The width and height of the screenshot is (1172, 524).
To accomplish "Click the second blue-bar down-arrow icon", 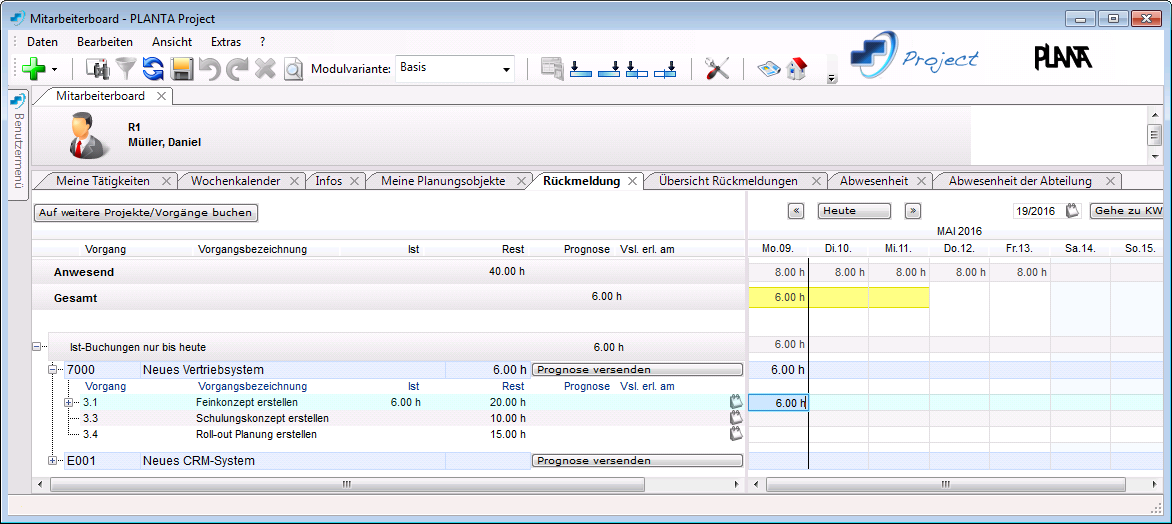I will coord(609,69).
